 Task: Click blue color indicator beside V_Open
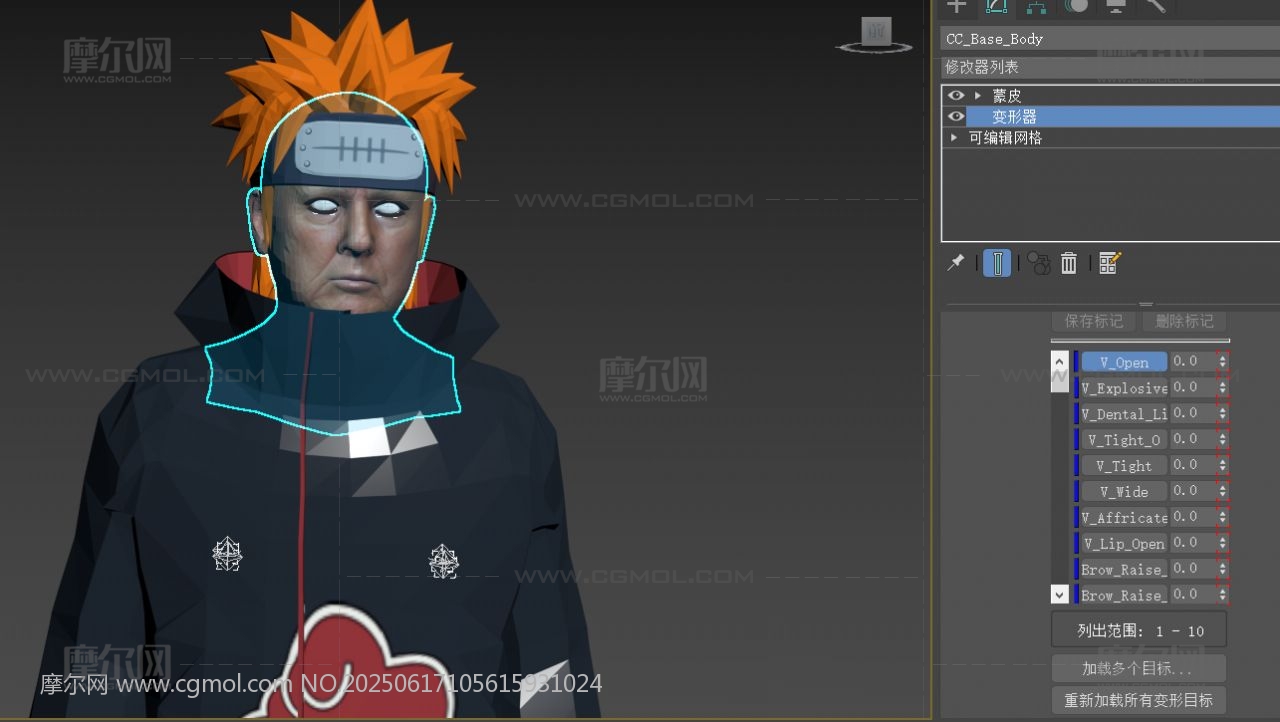tap(1076, 362)
